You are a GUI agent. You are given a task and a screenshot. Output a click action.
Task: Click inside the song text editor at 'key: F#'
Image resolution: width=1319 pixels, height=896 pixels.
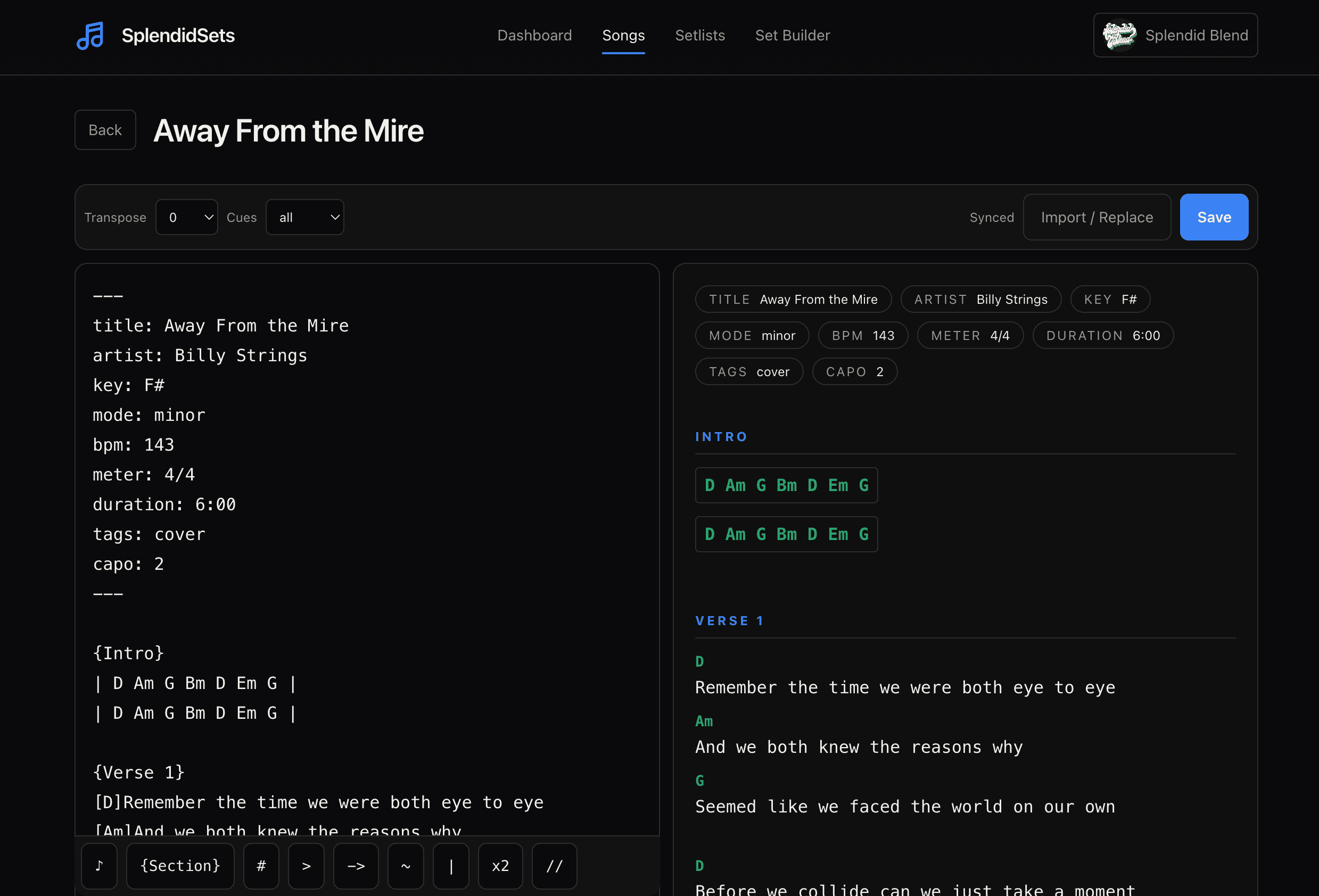tap(129, 385)
